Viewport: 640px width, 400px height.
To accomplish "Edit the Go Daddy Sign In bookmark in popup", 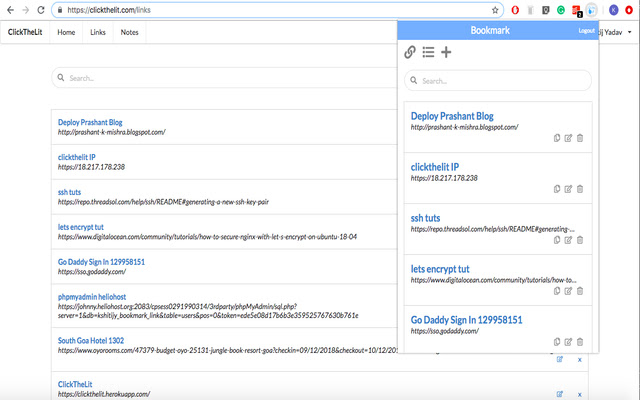I will pos(568,342).
